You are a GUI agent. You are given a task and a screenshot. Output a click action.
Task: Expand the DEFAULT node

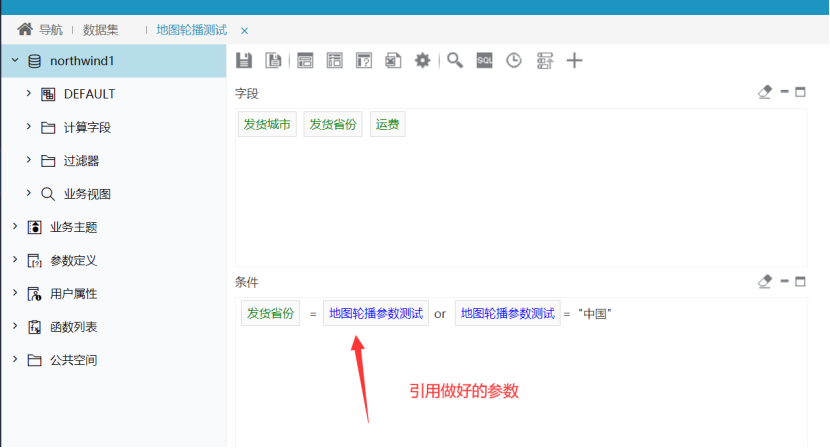tap(29, 93)
